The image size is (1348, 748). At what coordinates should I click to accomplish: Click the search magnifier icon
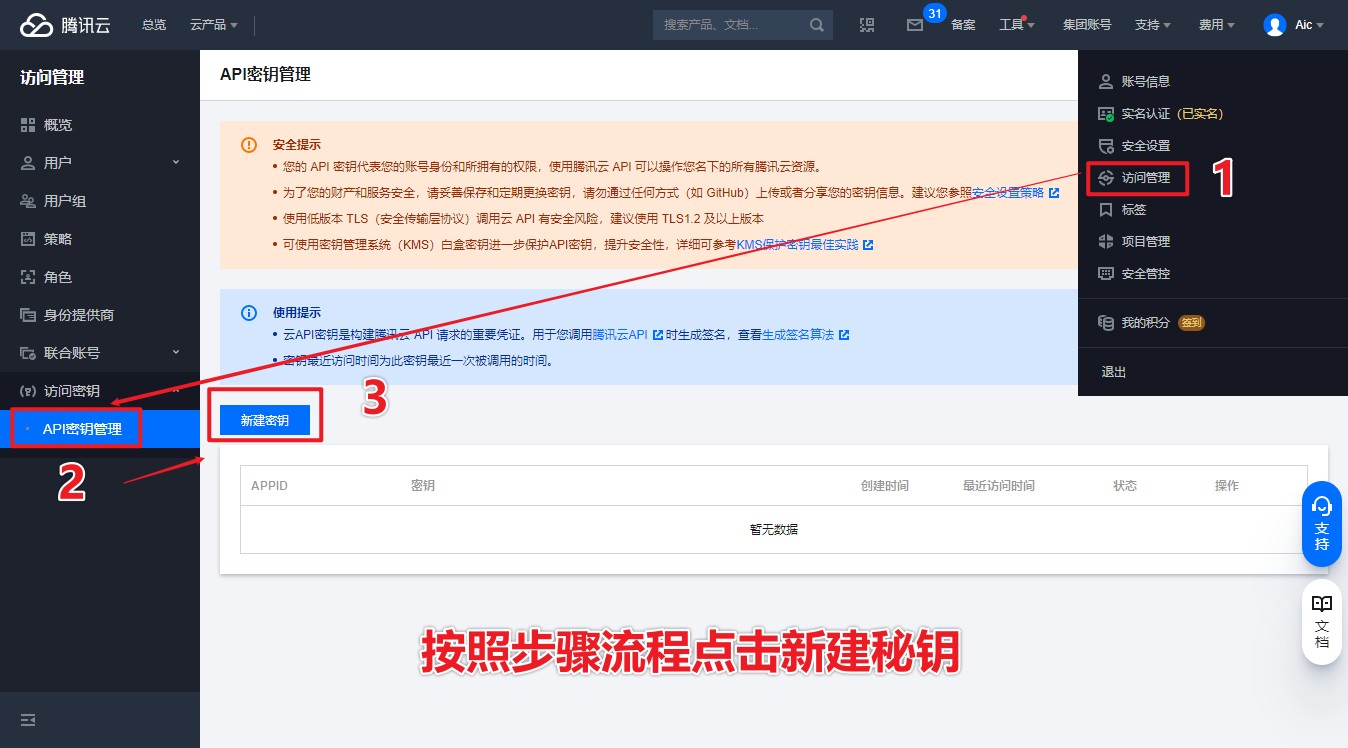(817, 25)
